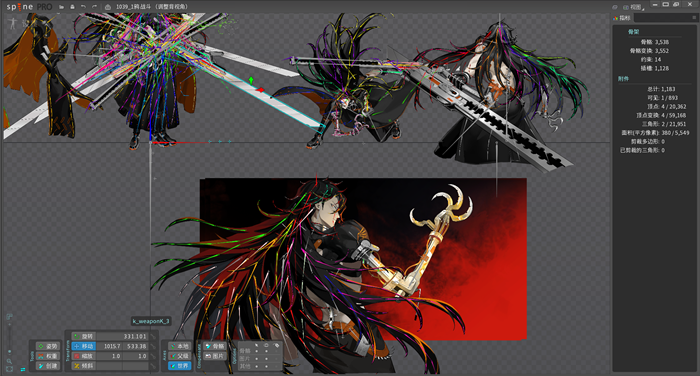Click the save (lock-shaped) icon in title bar
Screen dimensions: 700x376
[72, 7]
